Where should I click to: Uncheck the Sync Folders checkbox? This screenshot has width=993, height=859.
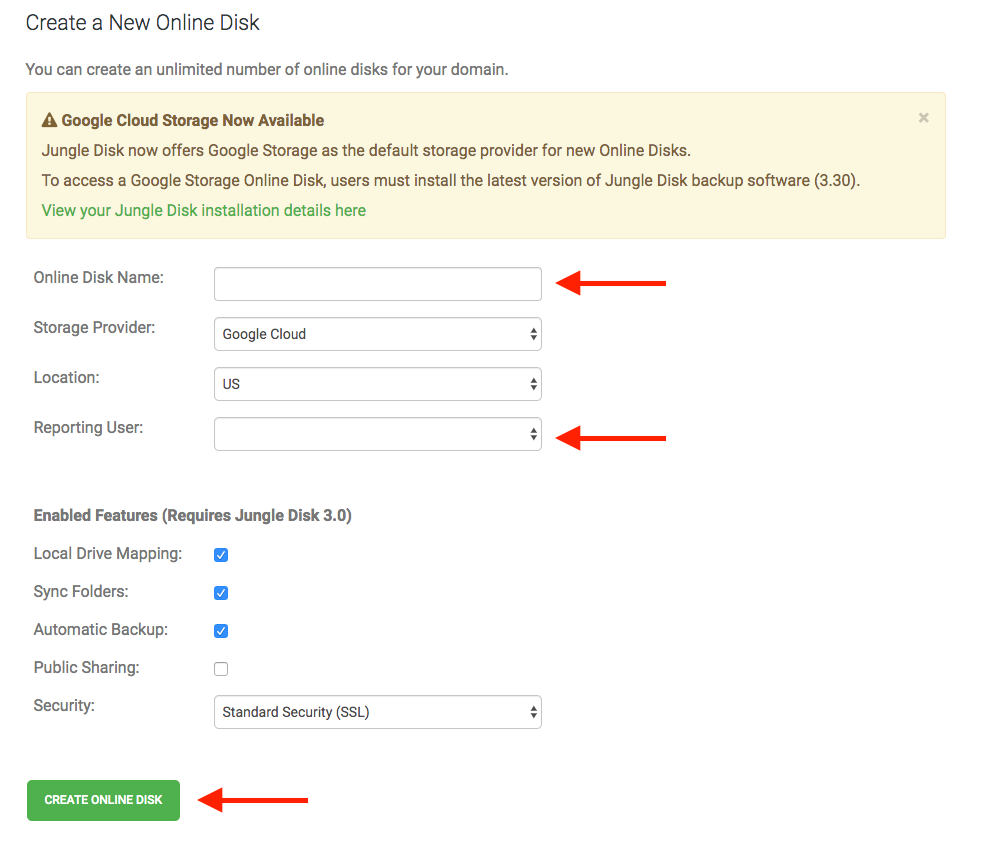pyautogui.click(x=221, y=593)
